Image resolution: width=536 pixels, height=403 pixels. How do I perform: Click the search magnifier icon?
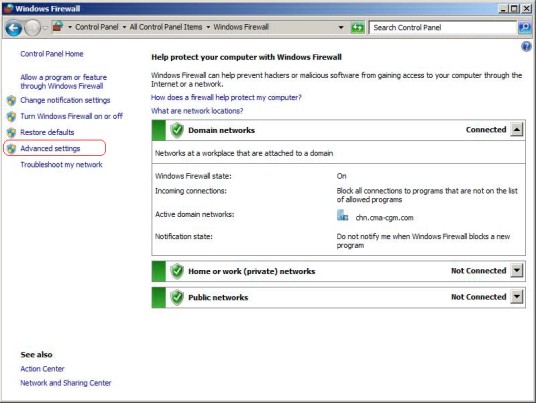click(x=524, y=27)
